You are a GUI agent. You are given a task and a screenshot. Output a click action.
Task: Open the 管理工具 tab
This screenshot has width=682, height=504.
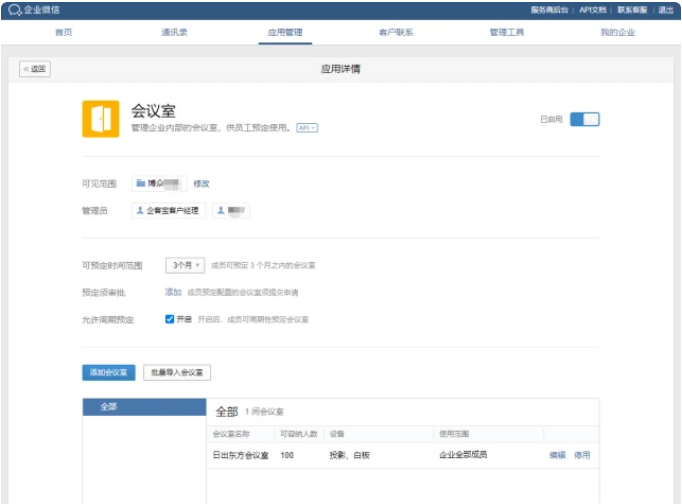[x=507, y=32]
